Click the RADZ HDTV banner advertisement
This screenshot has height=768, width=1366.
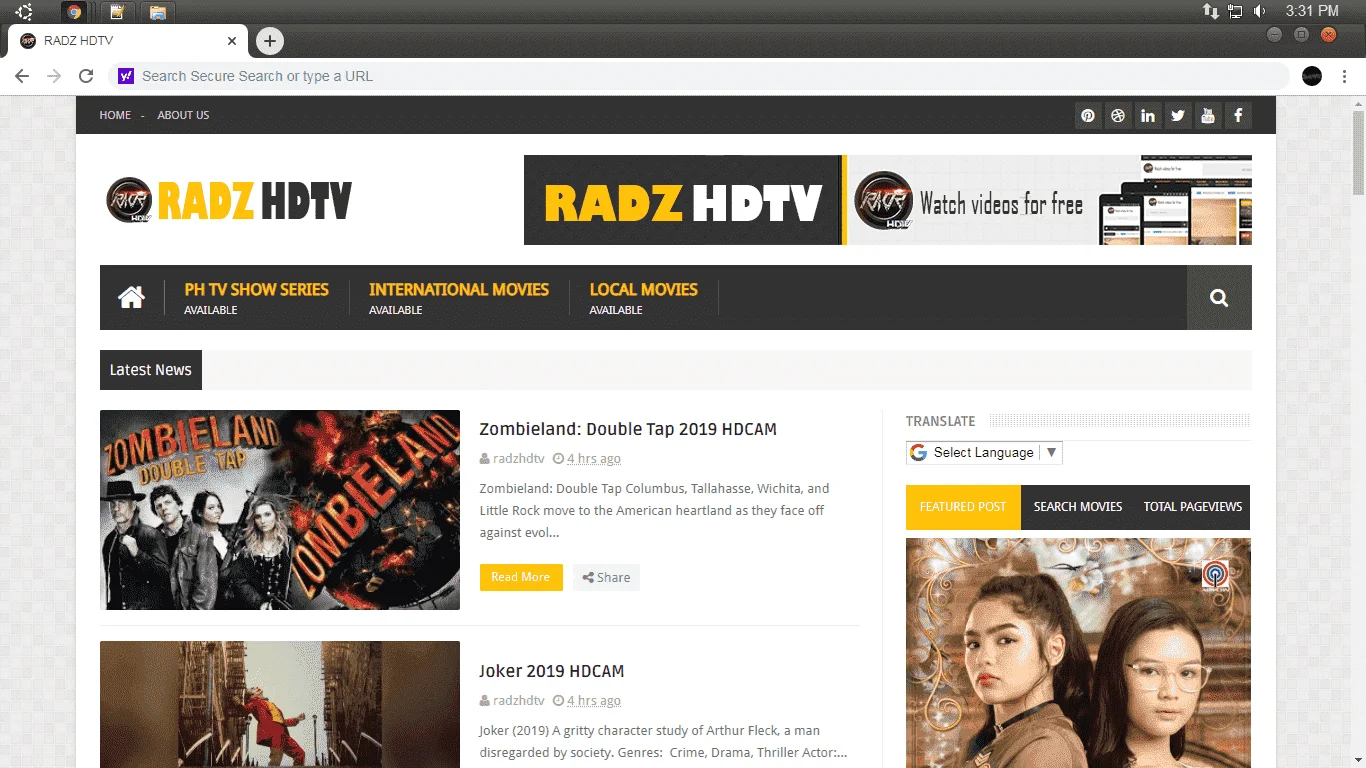[888, 200]
